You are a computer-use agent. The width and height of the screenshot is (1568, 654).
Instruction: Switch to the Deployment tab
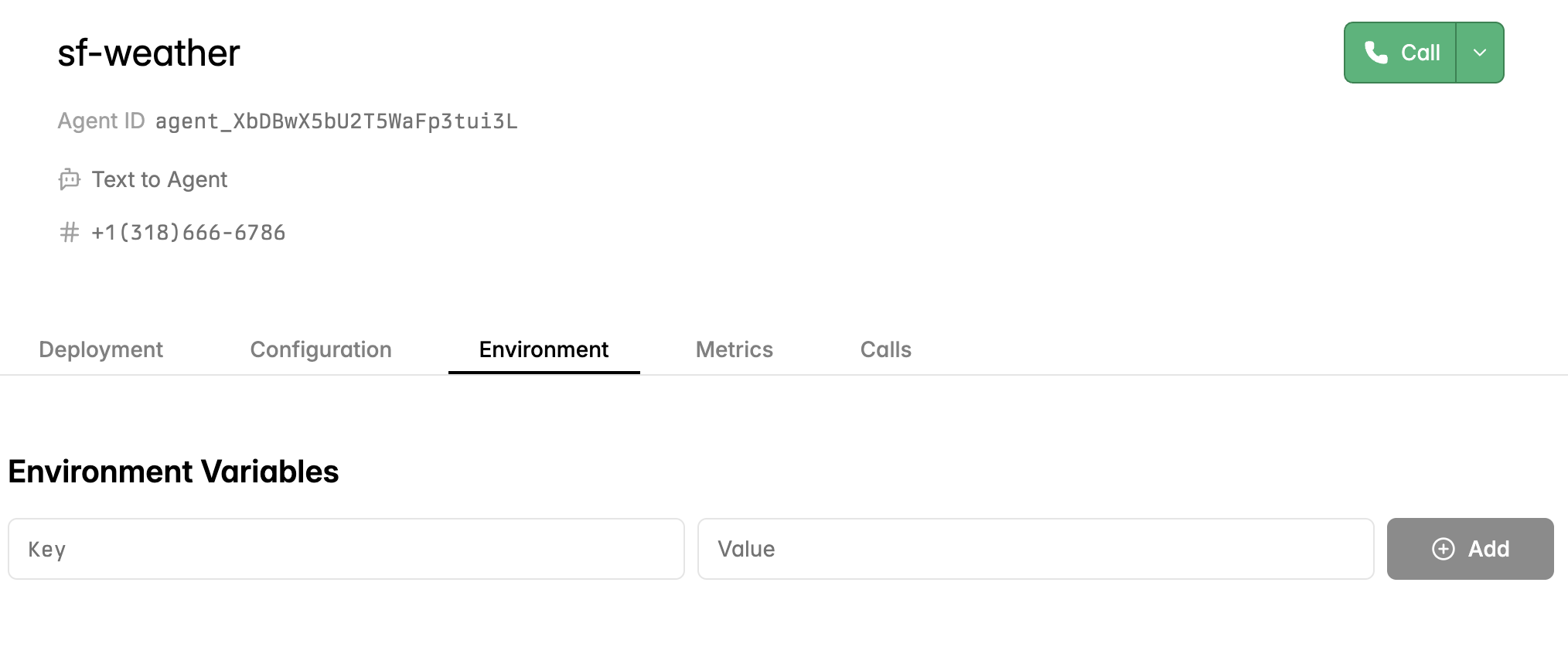pos(101,349)
